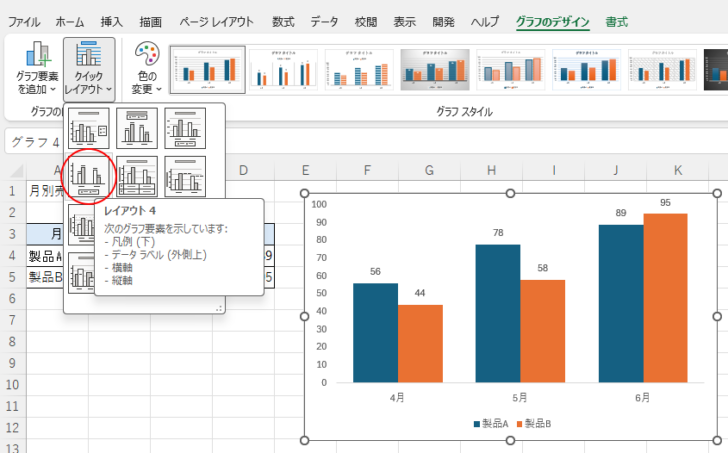Switch to the ホーム tab
The image size is (728, 453).
click(x=70, y=22)
